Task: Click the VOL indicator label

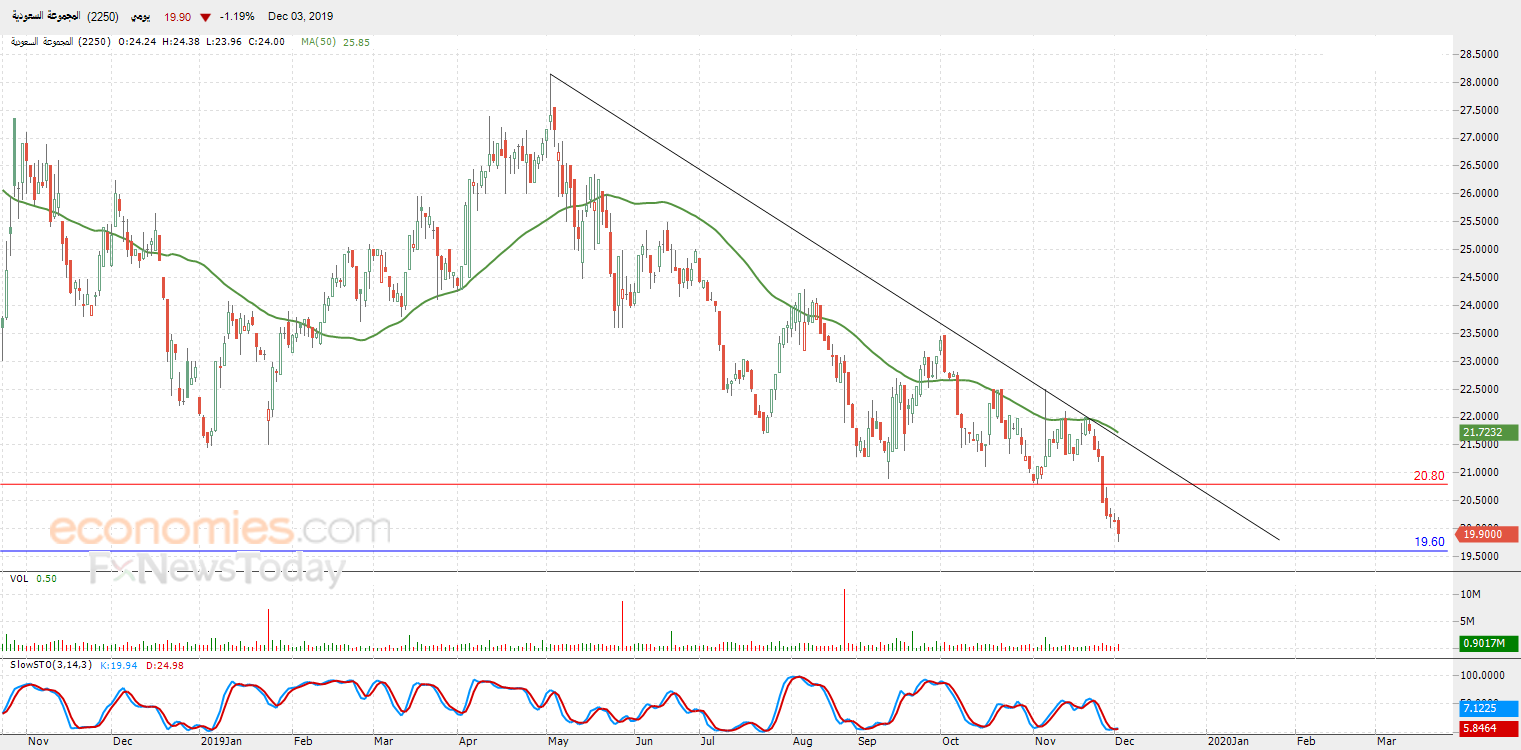Action: [19, 578]
